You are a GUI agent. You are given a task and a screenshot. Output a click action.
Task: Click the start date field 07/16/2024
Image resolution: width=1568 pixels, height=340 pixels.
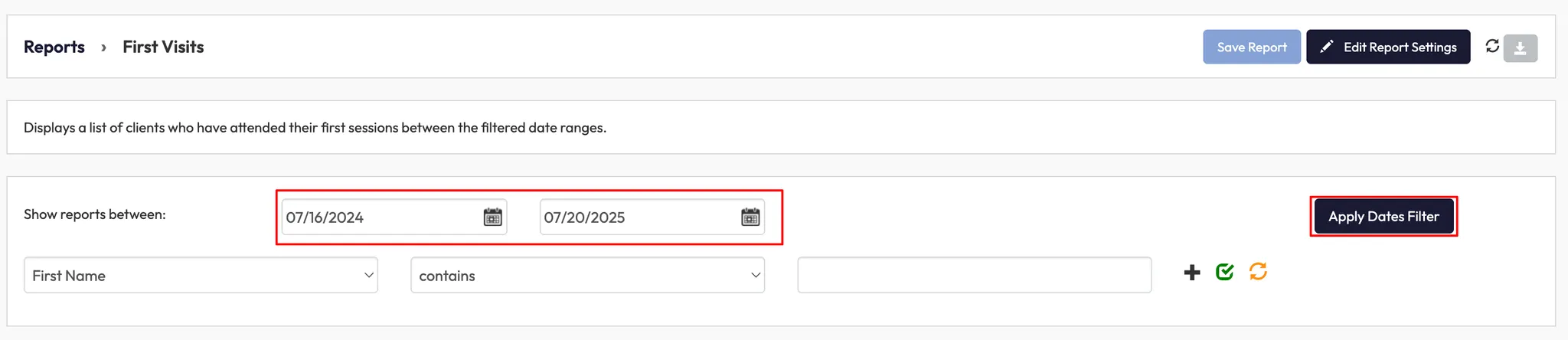coord(379,217)
